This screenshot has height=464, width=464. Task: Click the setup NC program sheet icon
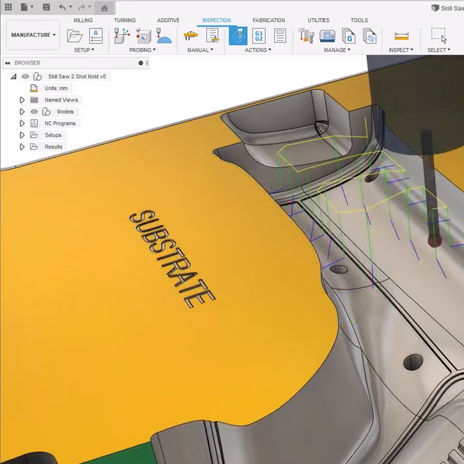(96, 36)
